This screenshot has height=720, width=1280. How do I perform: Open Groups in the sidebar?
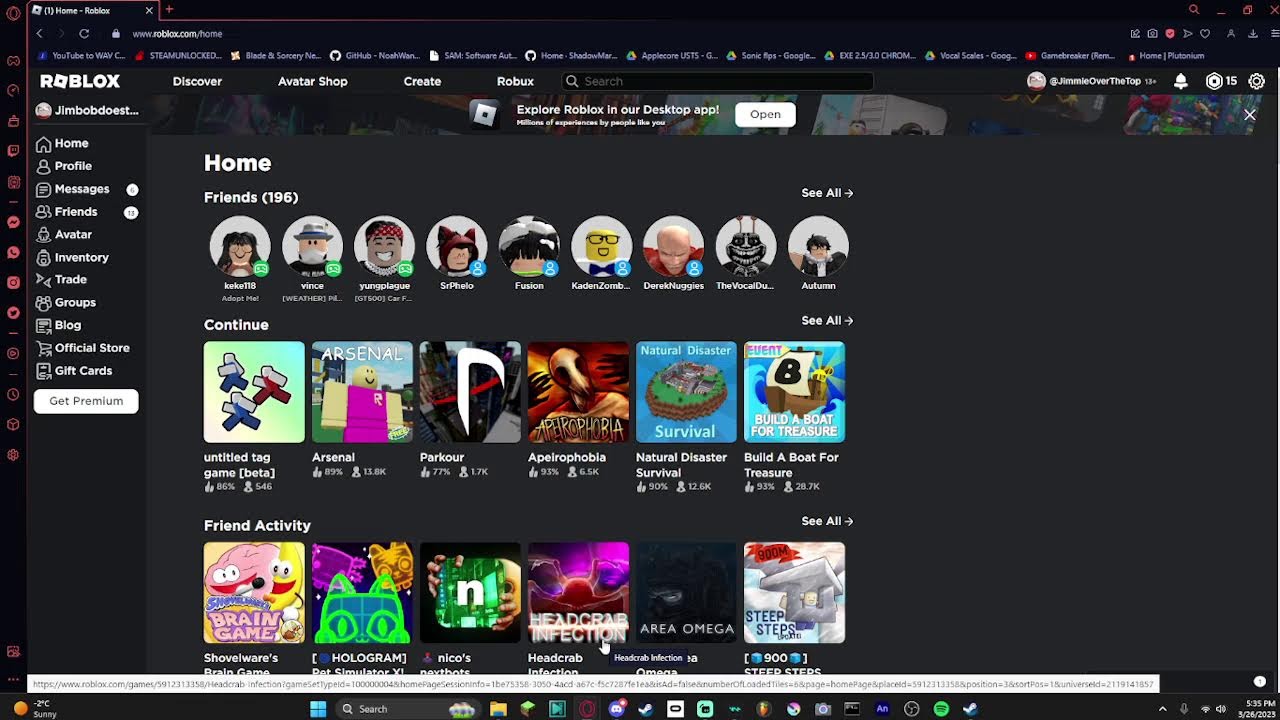pyautogui.click(x=66, y=302)
